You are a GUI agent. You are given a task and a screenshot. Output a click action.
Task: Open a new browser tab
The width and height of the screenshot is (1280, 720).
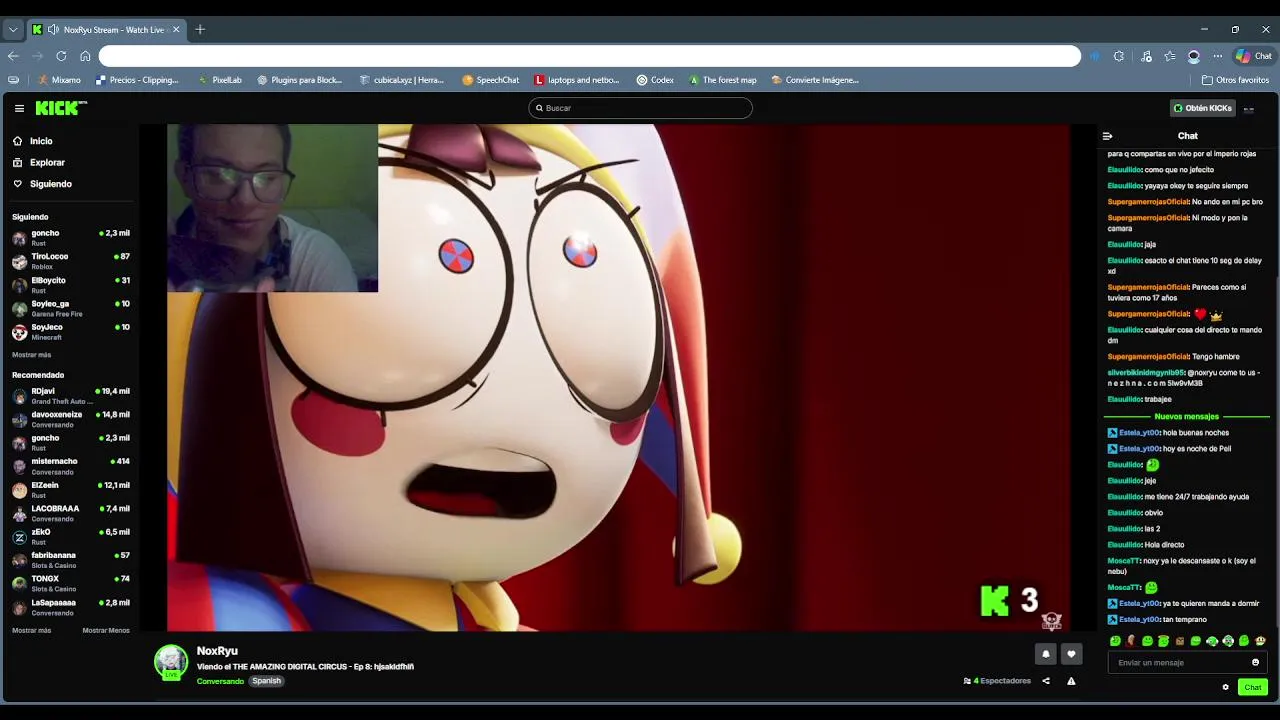200,29
